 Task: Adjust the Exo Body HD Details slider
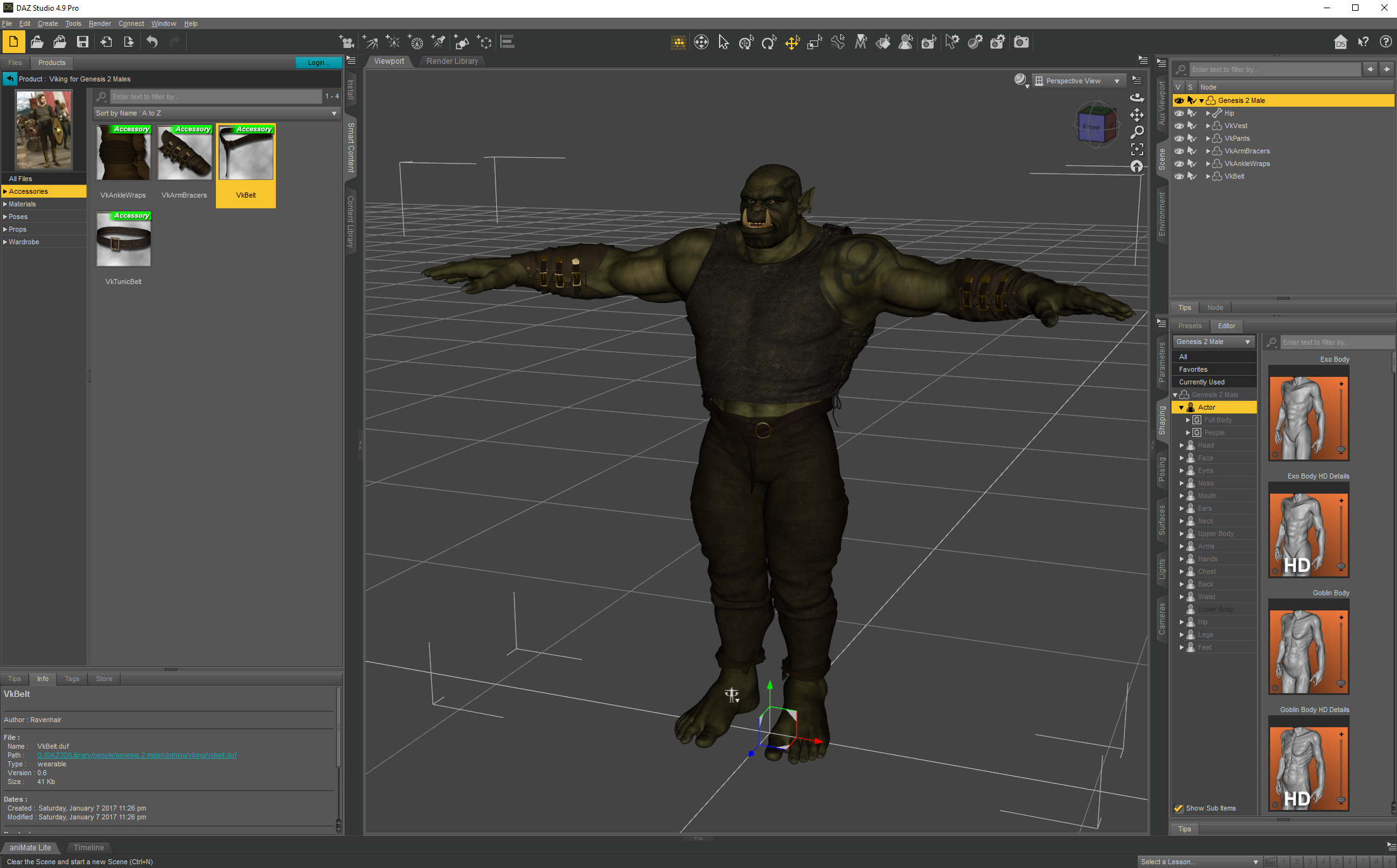pos(1341,535)
